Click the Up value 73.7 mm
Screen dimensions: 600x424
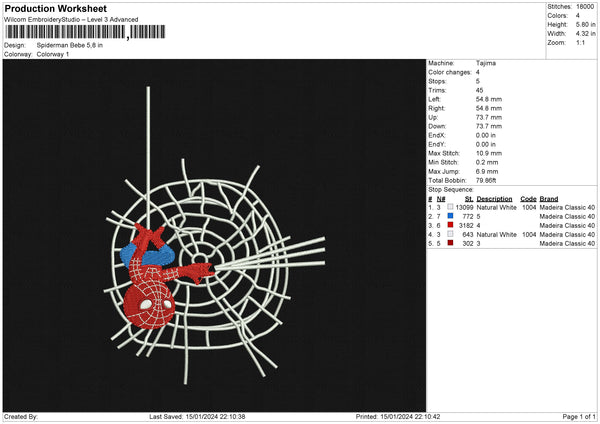(x=489, y=117)
